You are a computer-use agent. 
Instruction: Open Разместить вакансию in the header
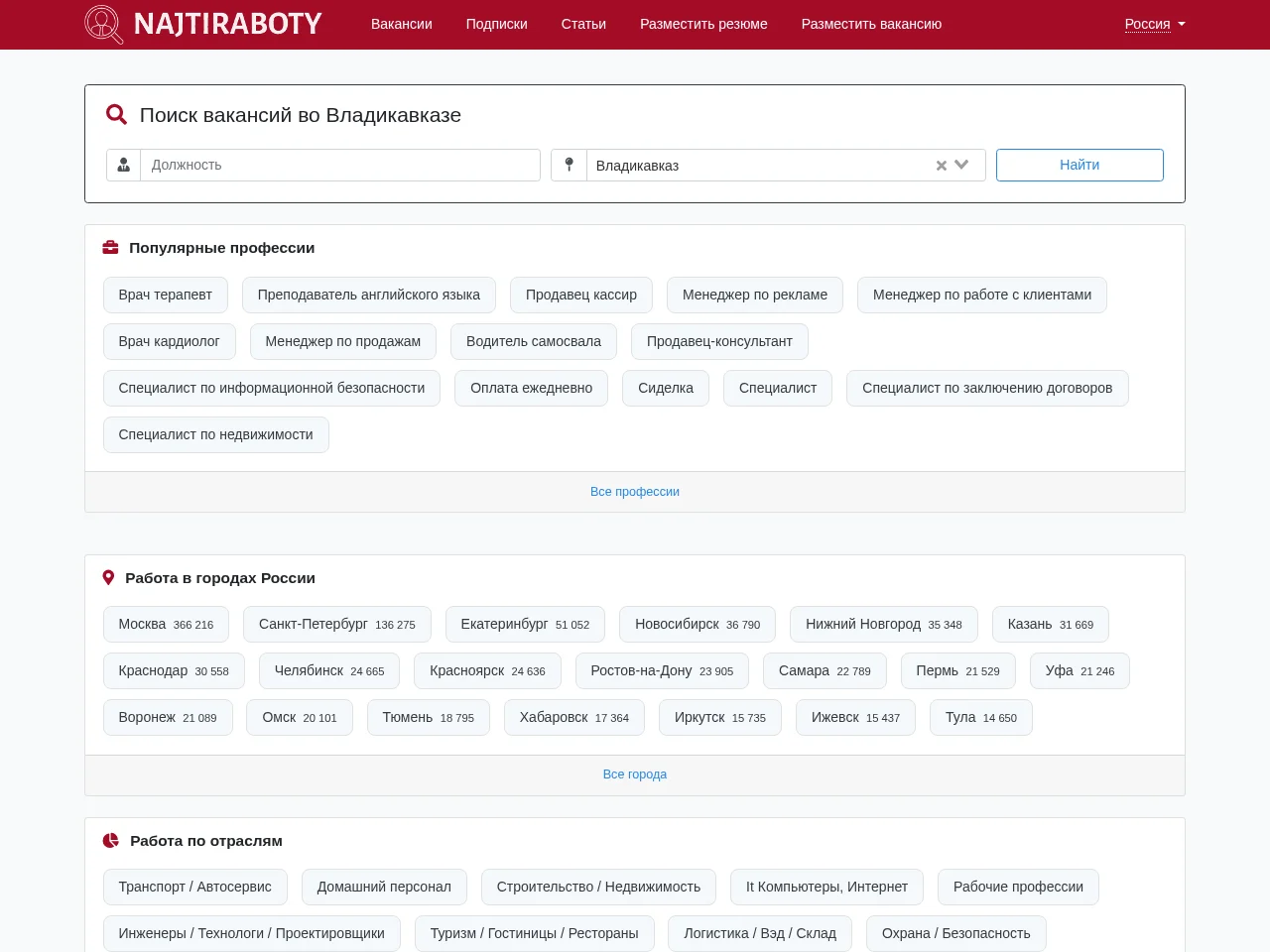(871, 24)
